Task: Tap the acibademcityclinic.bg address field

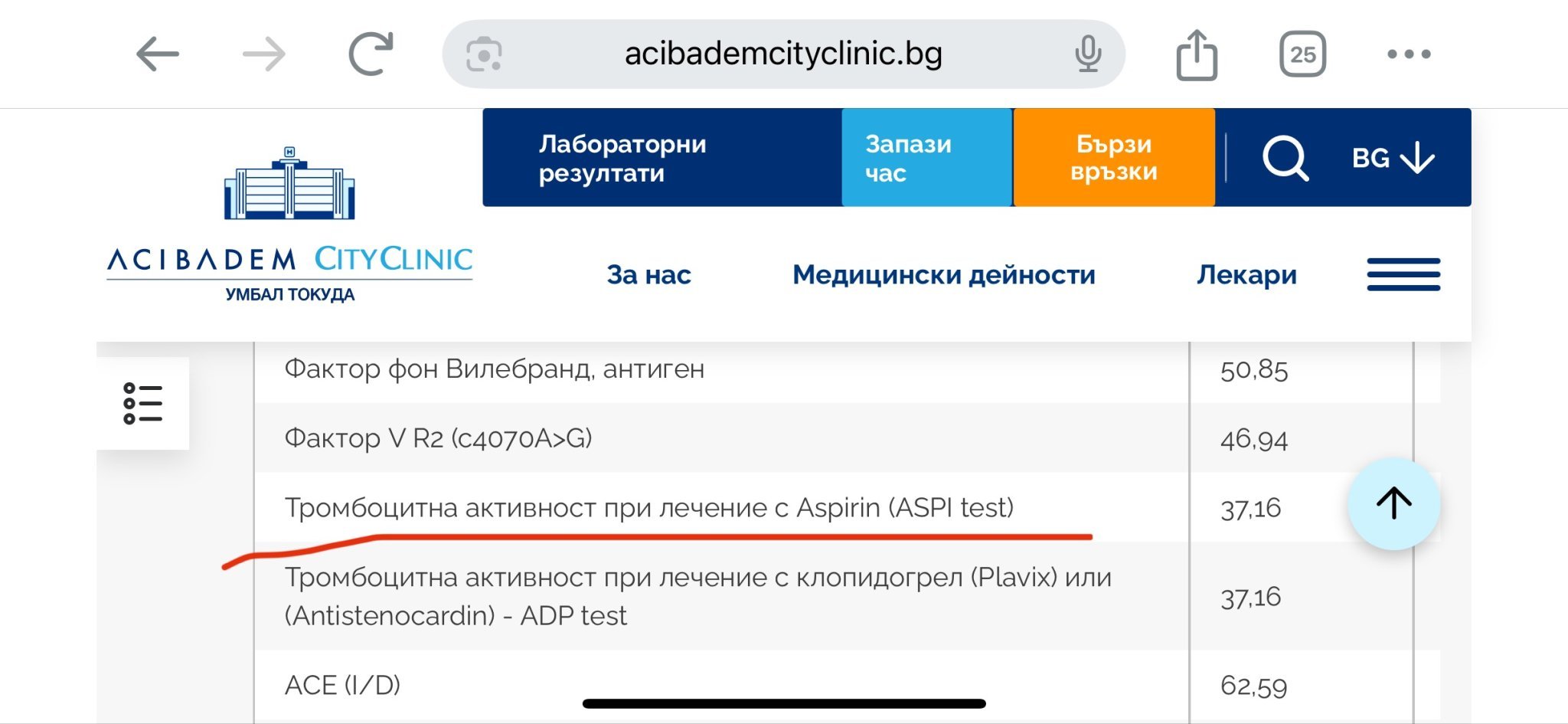Action: click(x=782, y=54)
